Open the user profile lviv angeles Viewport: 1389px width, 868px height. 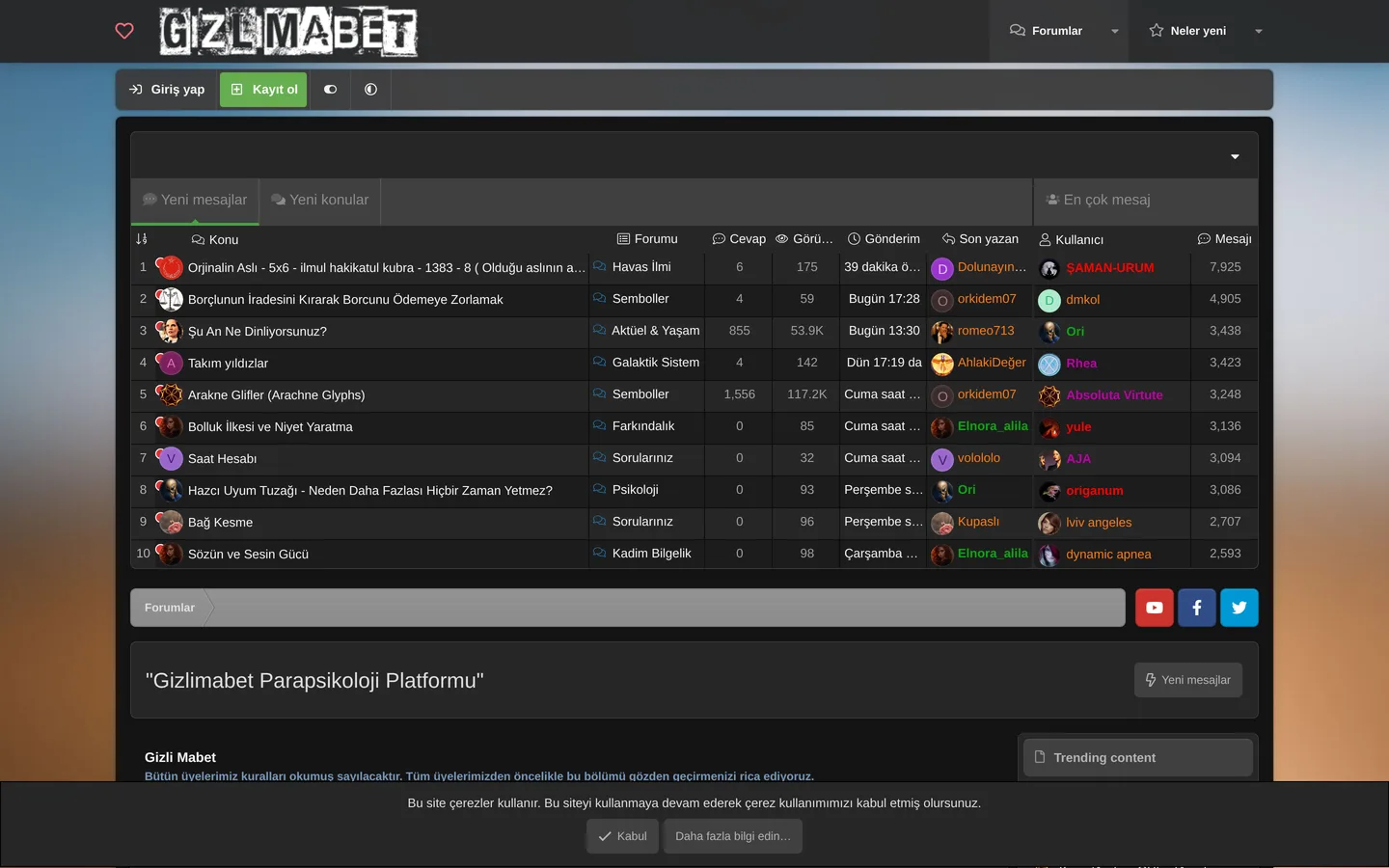coord(1099,523)
